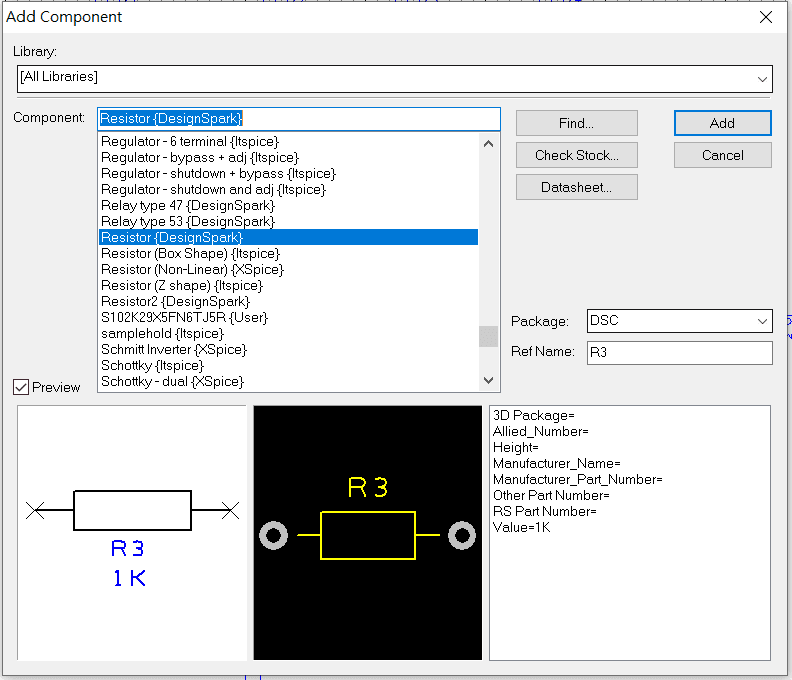Image resolution: width=792 pixels, height=680 pixels.
Task: Click the component list scroll up arrow
Action: [x=488, y=144]
